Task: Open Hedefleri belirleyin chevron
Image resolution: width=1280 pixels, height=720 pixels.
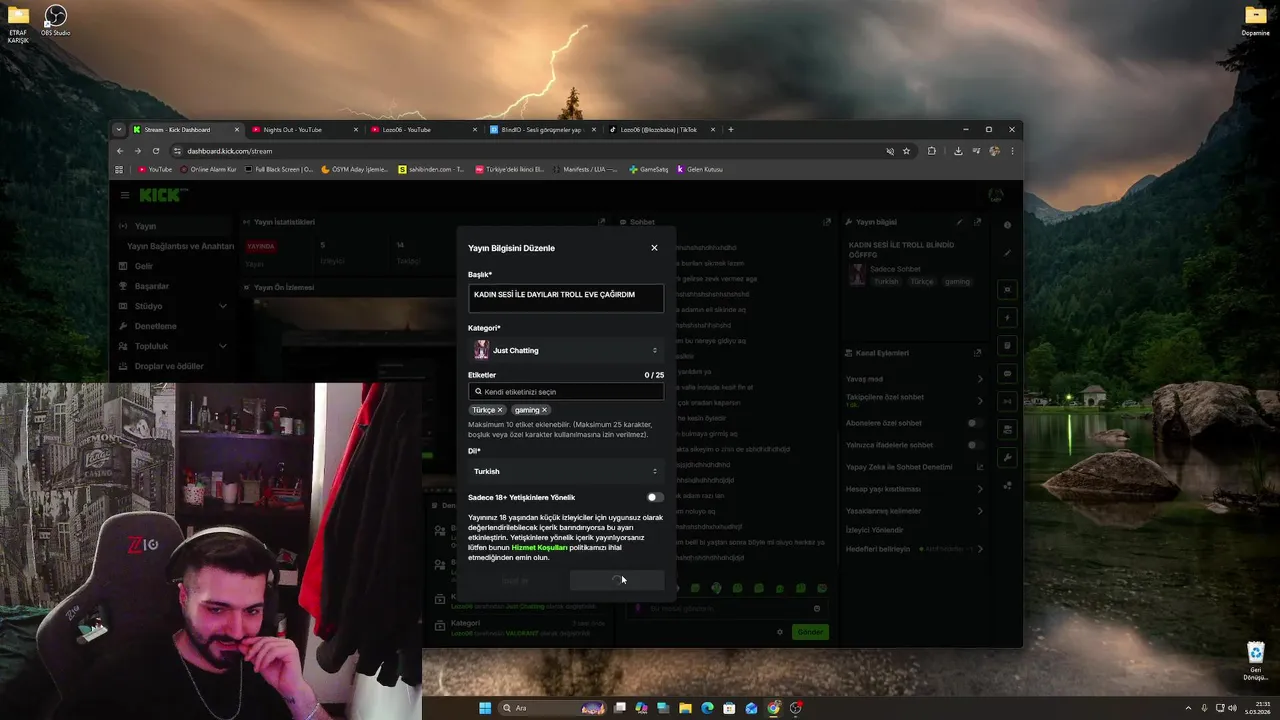Action: (980, 549)
